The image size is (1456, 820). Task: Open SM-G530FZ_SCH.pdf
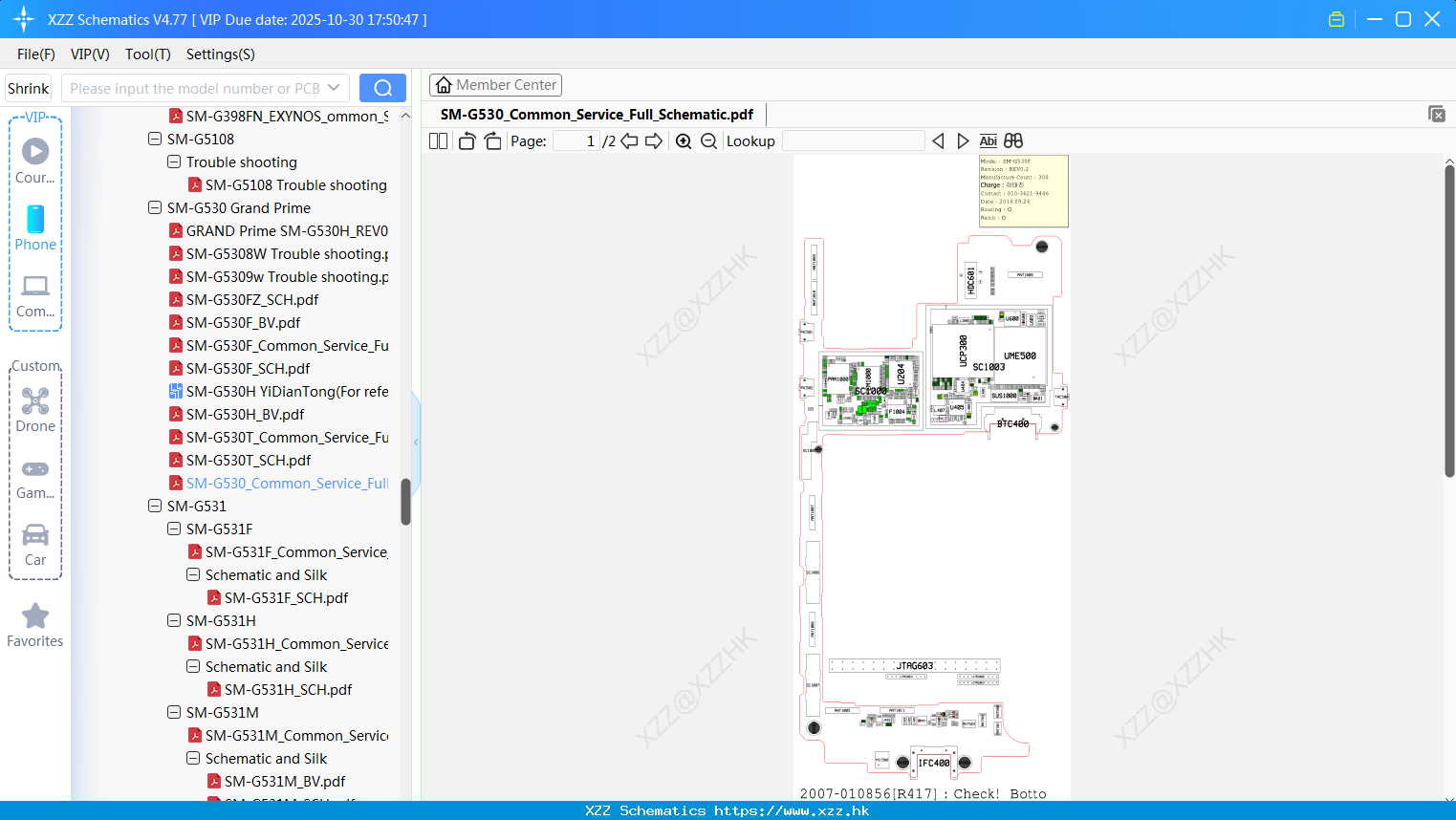pyautogui.click(x=244, y=299)
